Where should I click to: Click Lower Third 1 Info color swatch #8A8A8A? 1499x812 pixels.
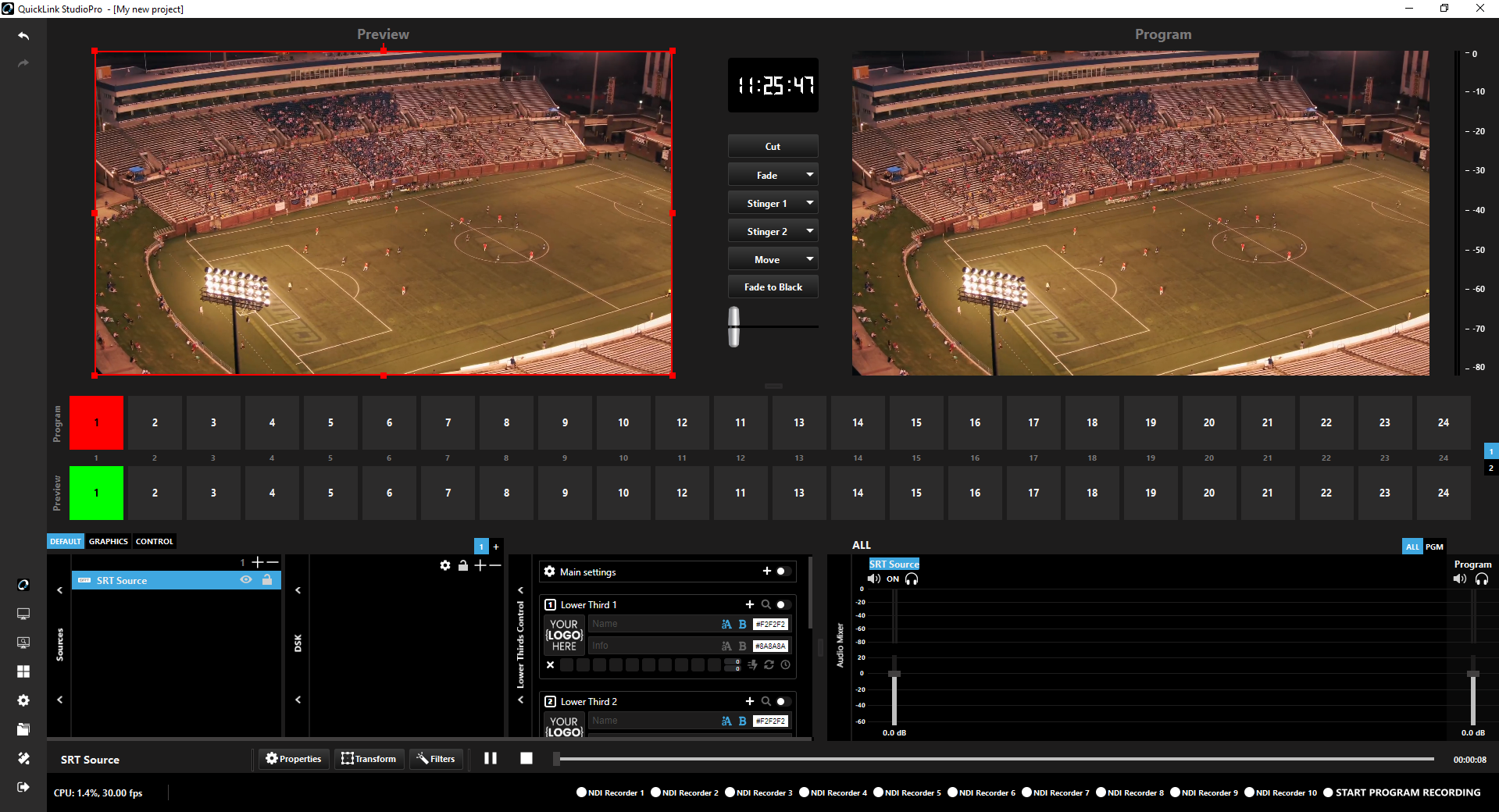tap(770, 646)
